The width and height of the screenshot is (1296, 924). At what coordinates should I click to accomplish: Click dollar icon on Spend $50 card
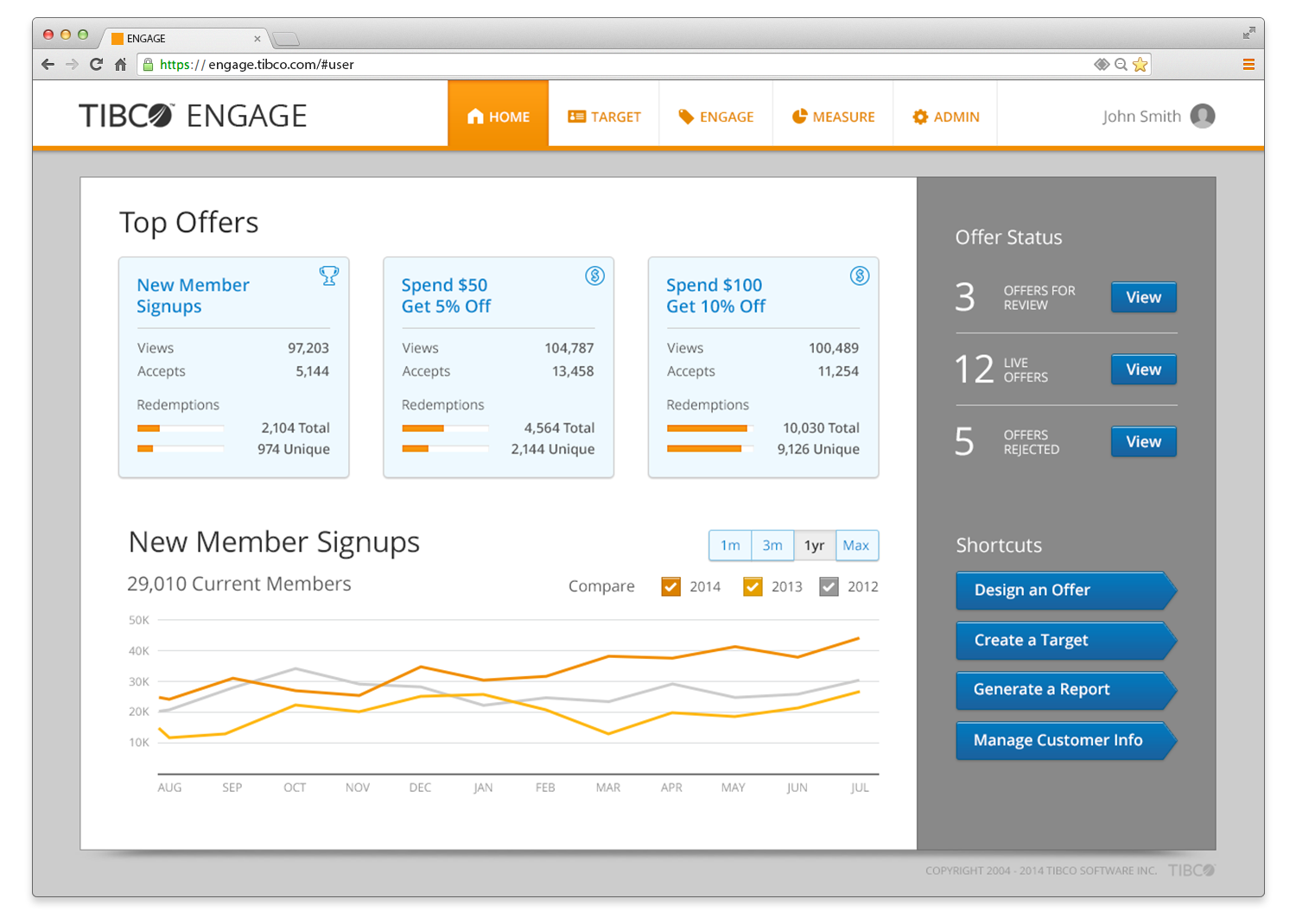point(594,275)
